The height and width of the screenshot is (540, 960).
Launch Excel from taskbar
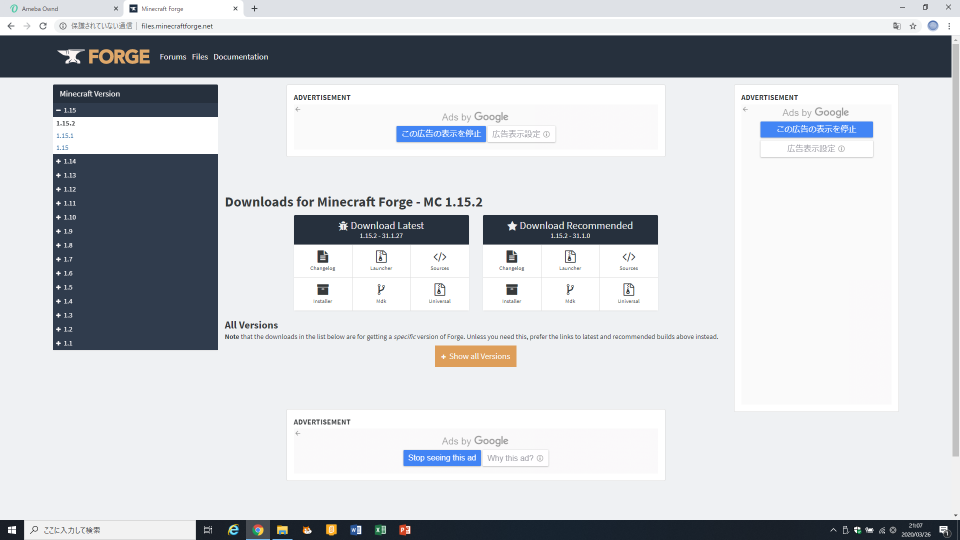coord(380,530)
